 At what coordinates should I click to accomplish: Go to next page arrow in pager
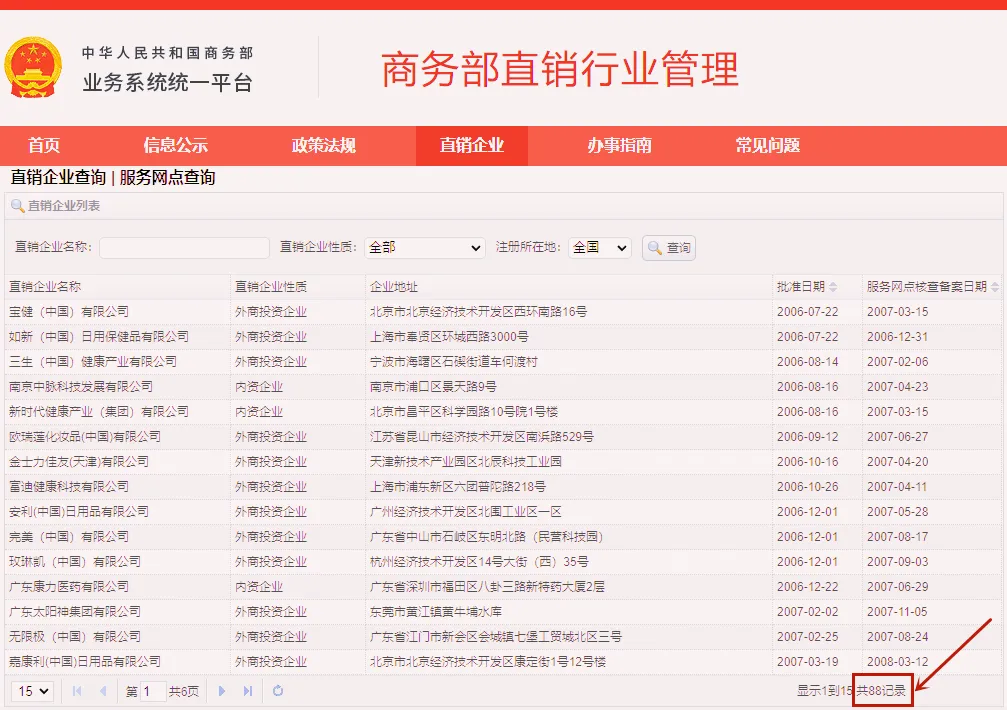coord(222,691)
